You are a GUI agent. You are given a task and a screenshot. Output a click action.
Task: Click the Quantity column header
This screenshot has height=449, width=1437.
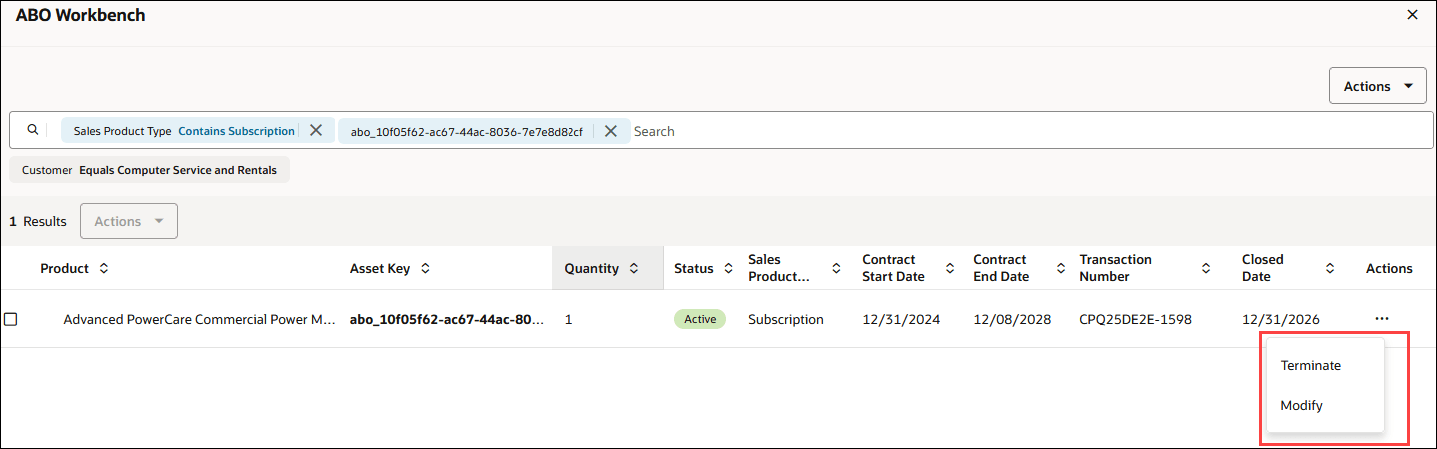click(x=607, y=268)
